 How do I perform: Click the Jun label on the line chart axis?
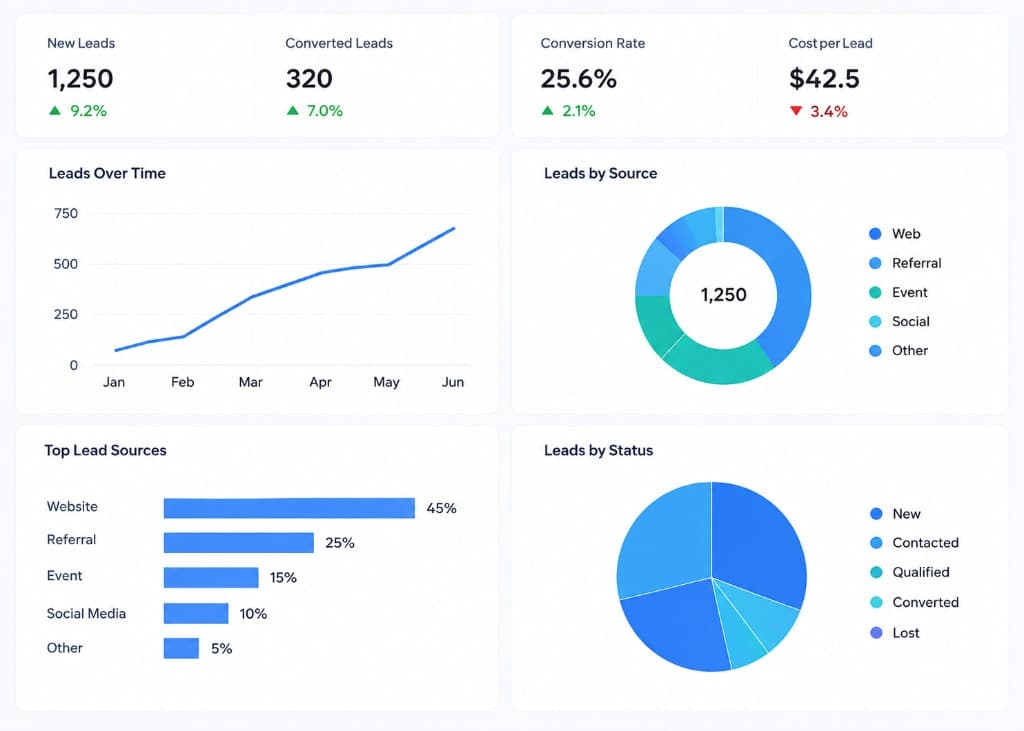point(453,382)
